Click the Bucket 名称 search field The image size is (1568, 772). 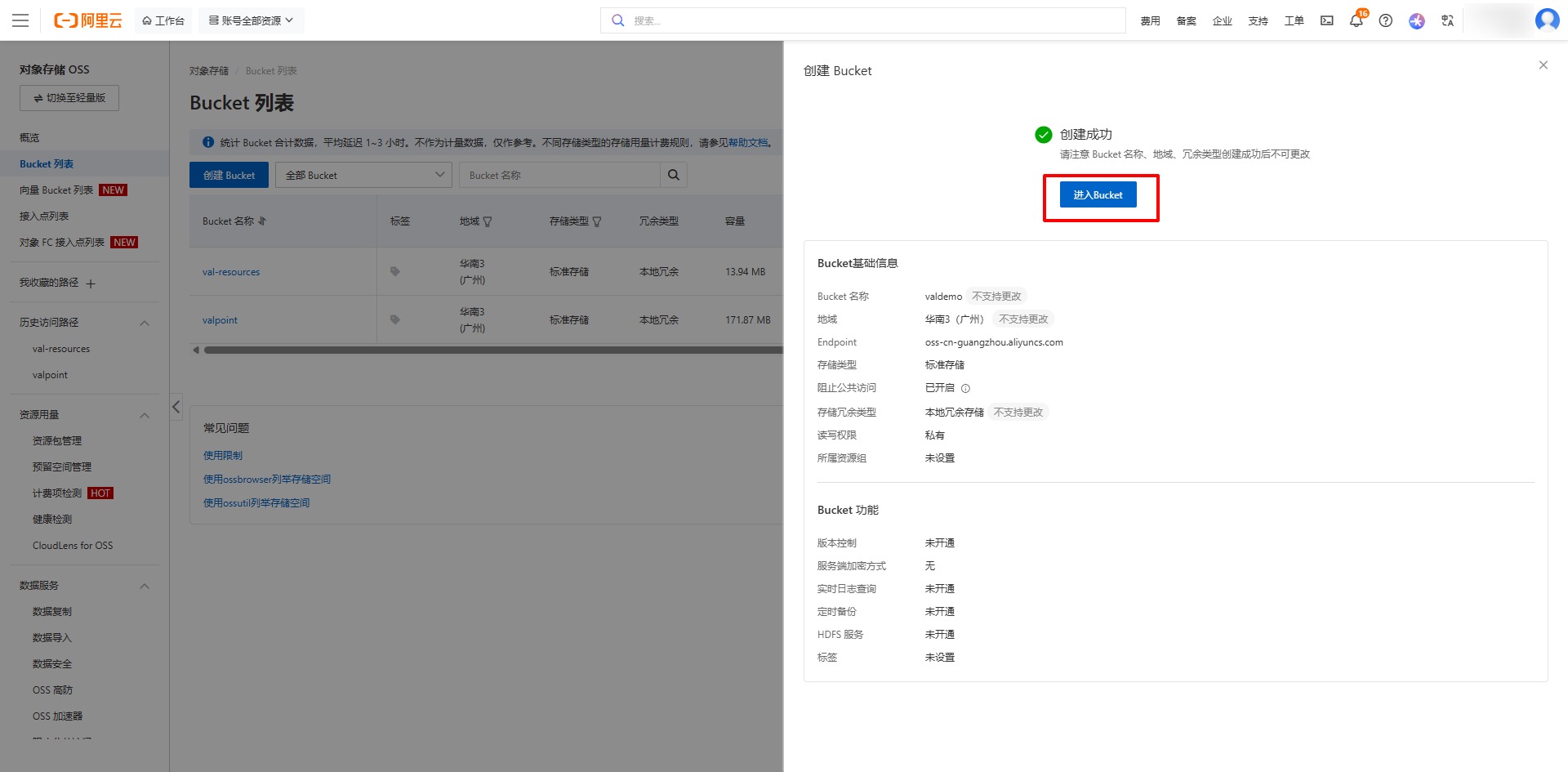(x=559, y=175)
